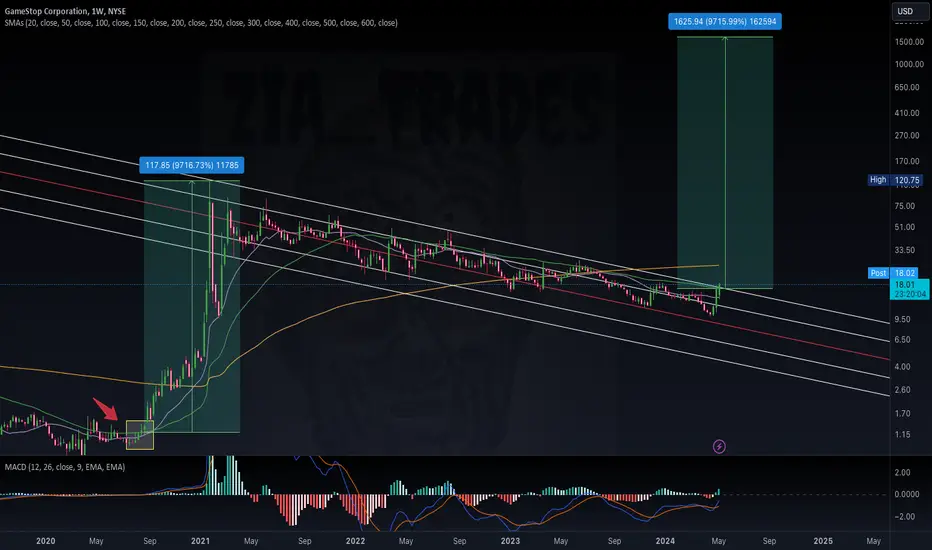932x550 pixels.
Task: Click −2.00 on the MACD axis
Action: coord(906,516)
